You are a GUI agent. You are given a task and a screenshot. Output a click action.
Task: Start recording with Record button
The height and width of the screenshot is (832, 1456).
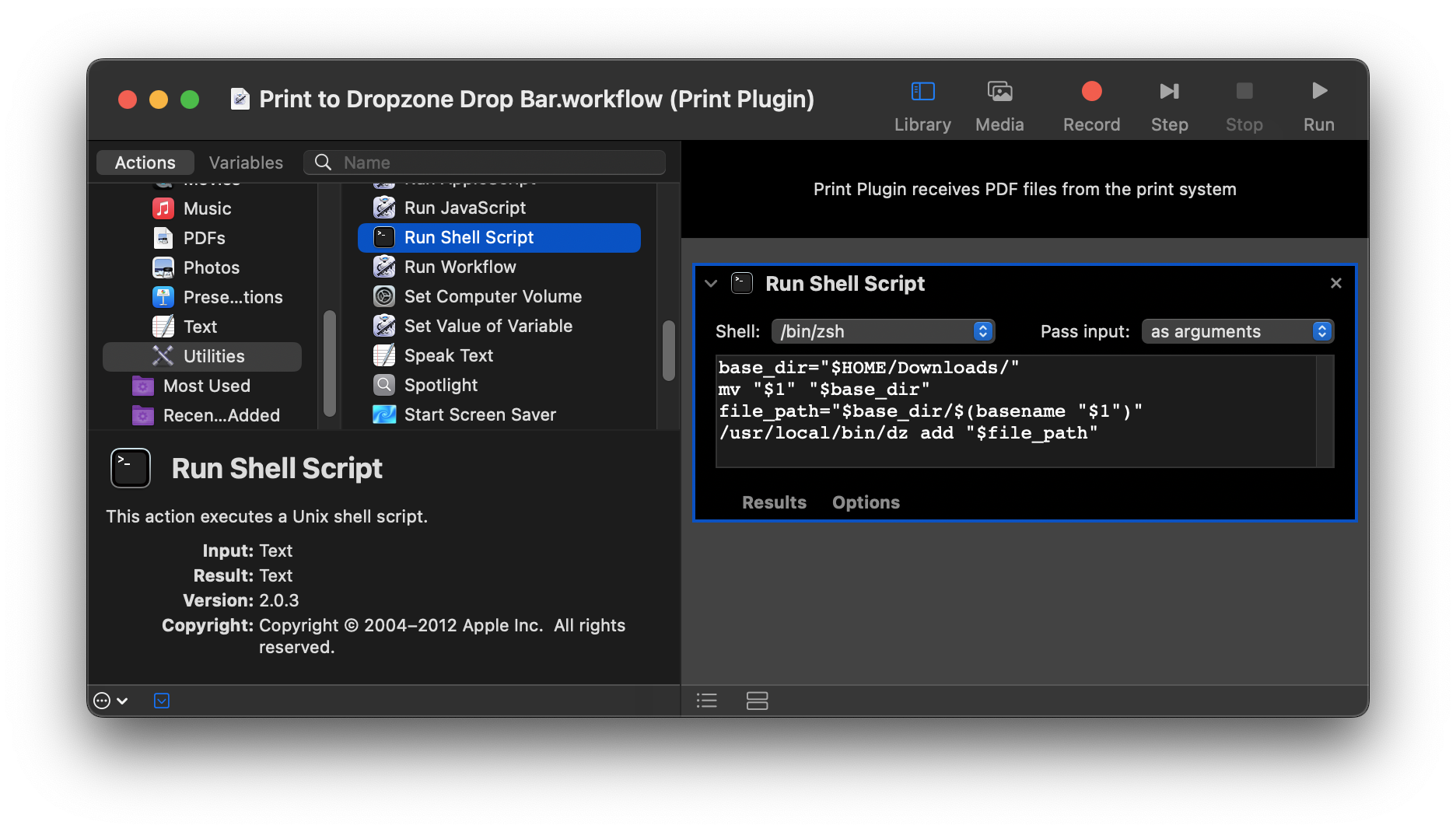[1091, 107]
